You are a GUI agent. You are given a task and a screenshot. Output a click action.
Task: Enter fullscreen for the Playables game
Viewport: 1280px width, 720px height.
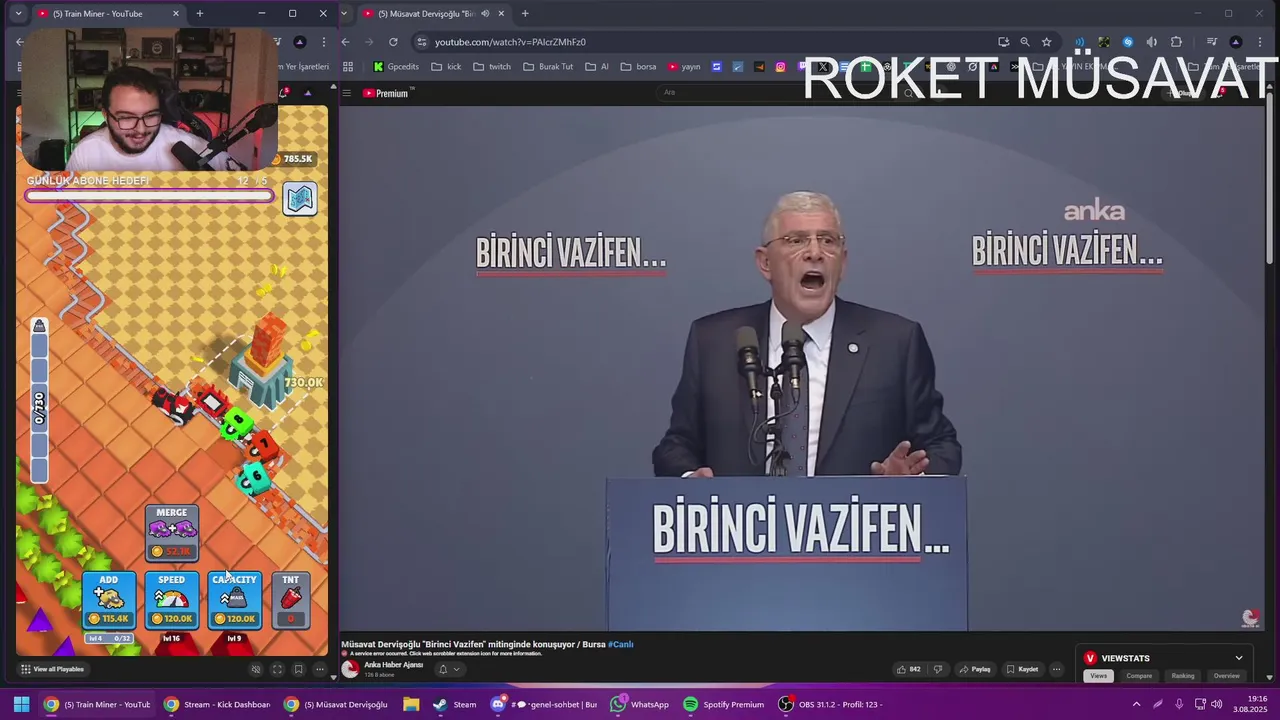277,669
